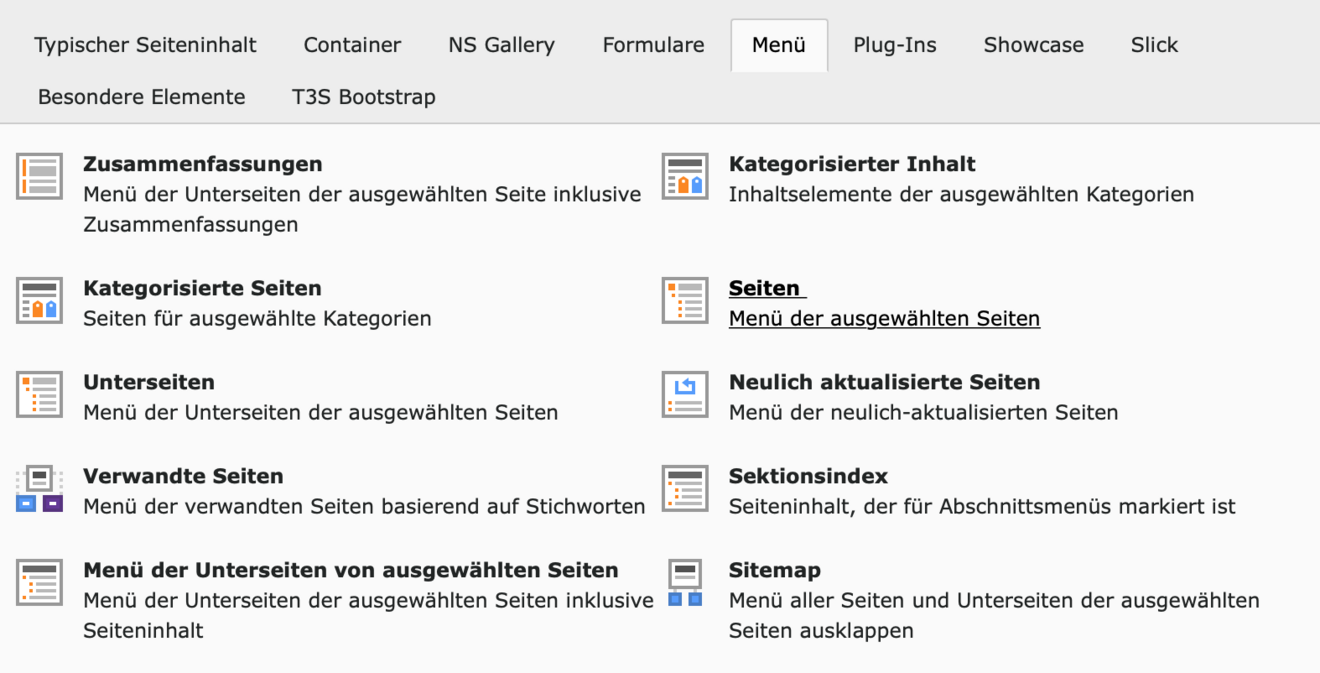Image resolution: width=1320 pixels, height=673 pixels.
Task: Select the Sektionsindex icon
Action: pyautogui.click(x=685, y=488)
